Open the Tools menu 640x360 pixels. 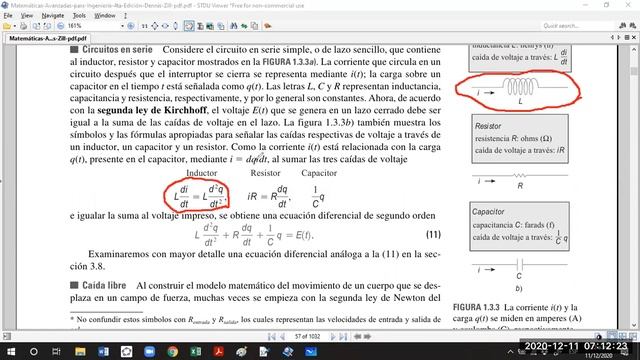coord(79,16)
